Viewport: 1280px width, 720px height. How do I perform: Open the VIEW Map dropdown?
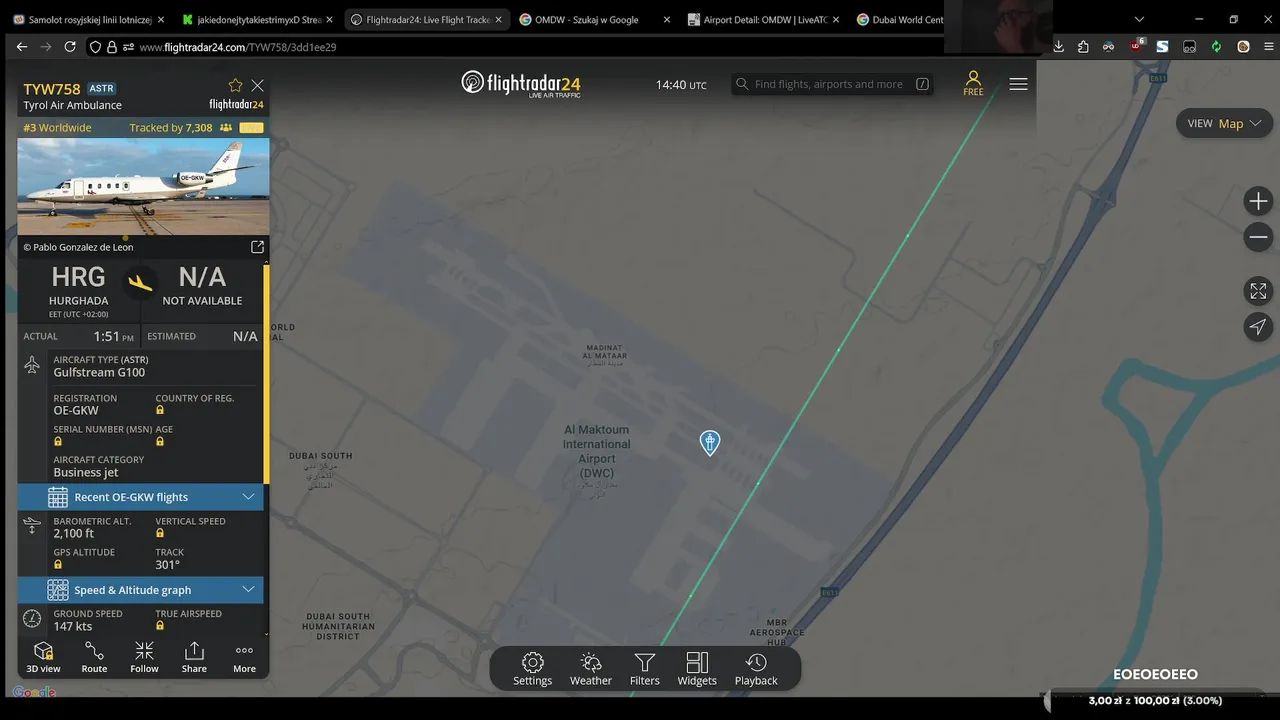pyautogui.click(x=1225, y=124)
